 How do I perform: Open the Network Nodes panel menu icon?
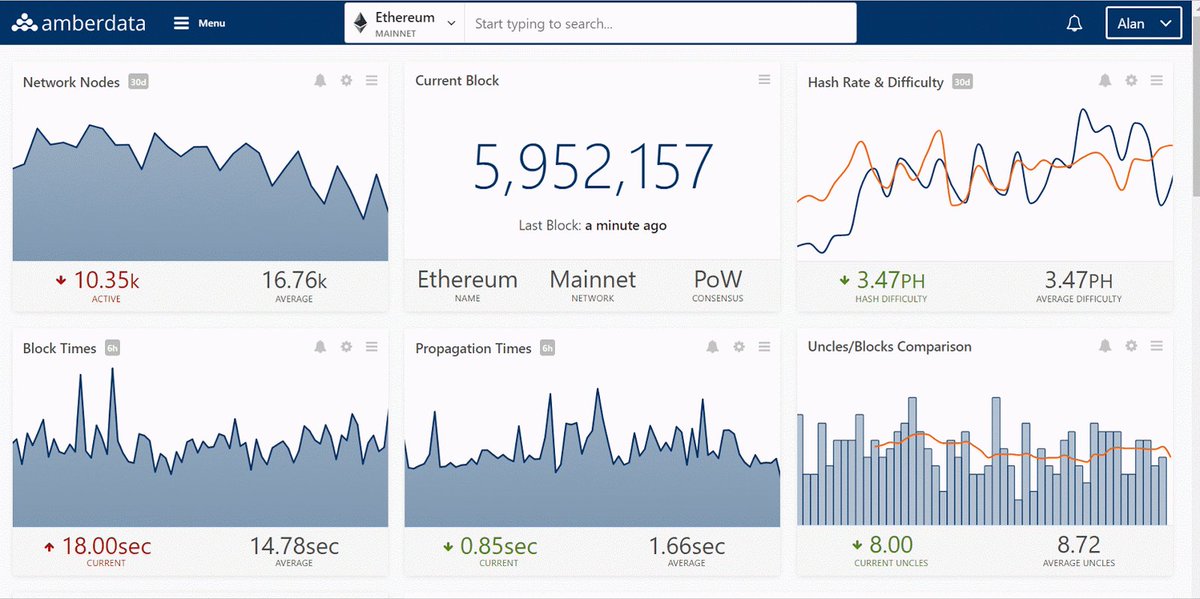click(x=372, y=81)
